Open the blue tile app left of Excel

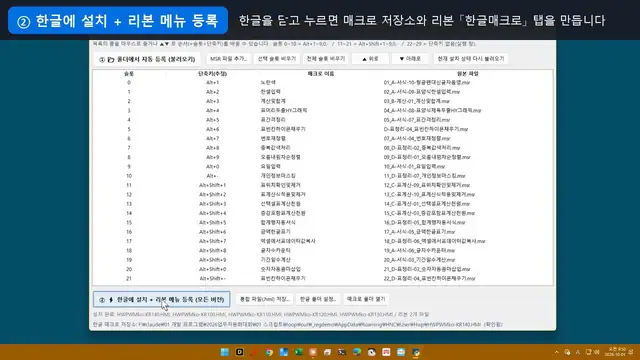tap(284, 352)
